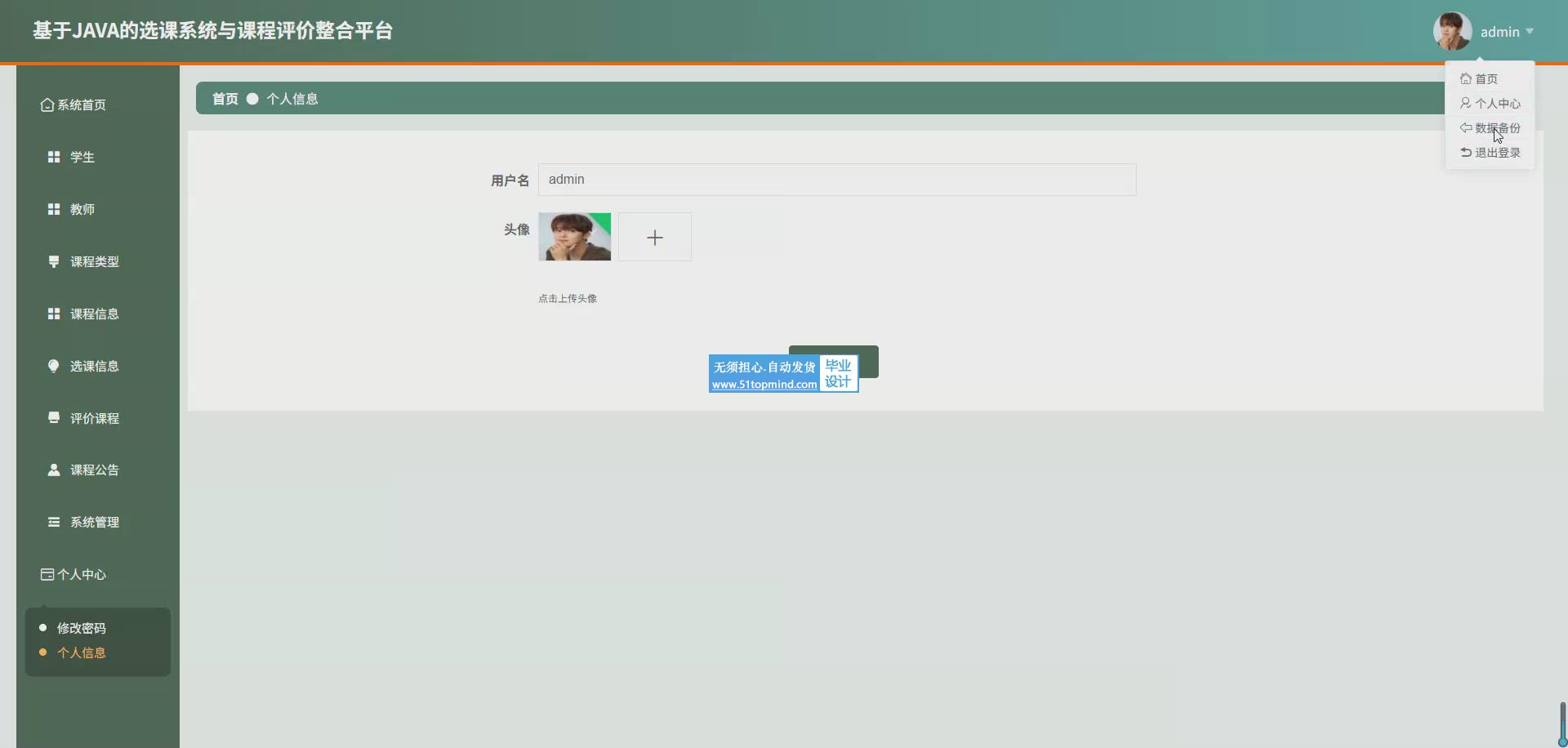Click the person icon next to 课程公告
Screen dimensions: 1568x748
(54, 470)
